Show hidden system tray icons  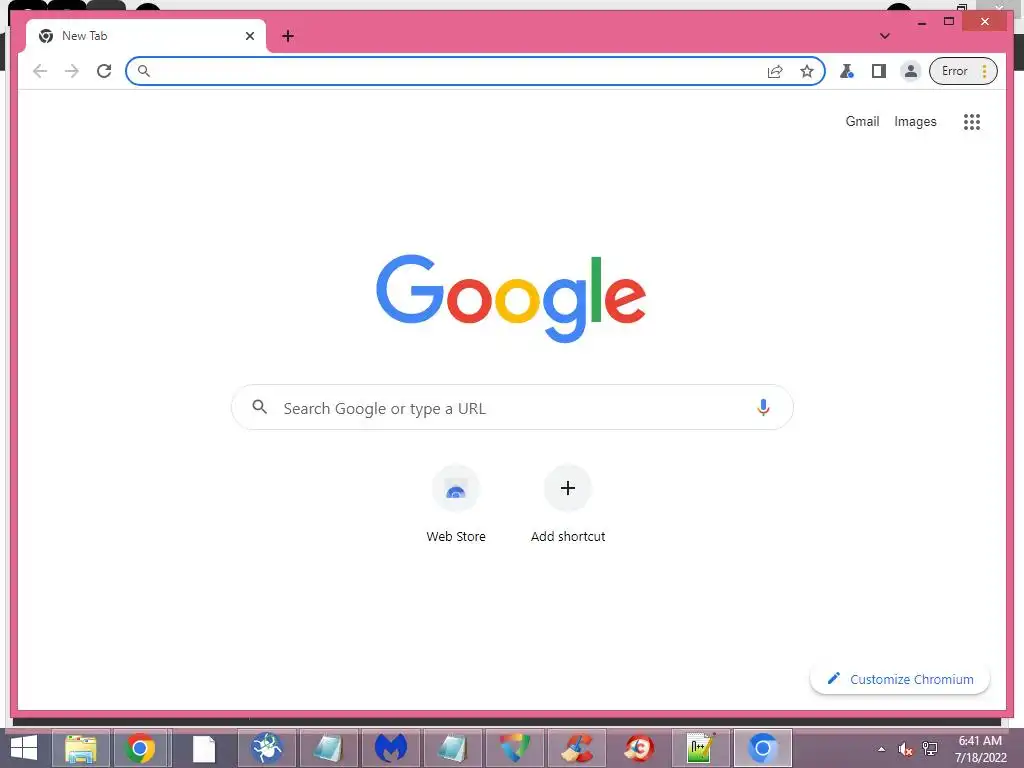click(x=882, y=749)
